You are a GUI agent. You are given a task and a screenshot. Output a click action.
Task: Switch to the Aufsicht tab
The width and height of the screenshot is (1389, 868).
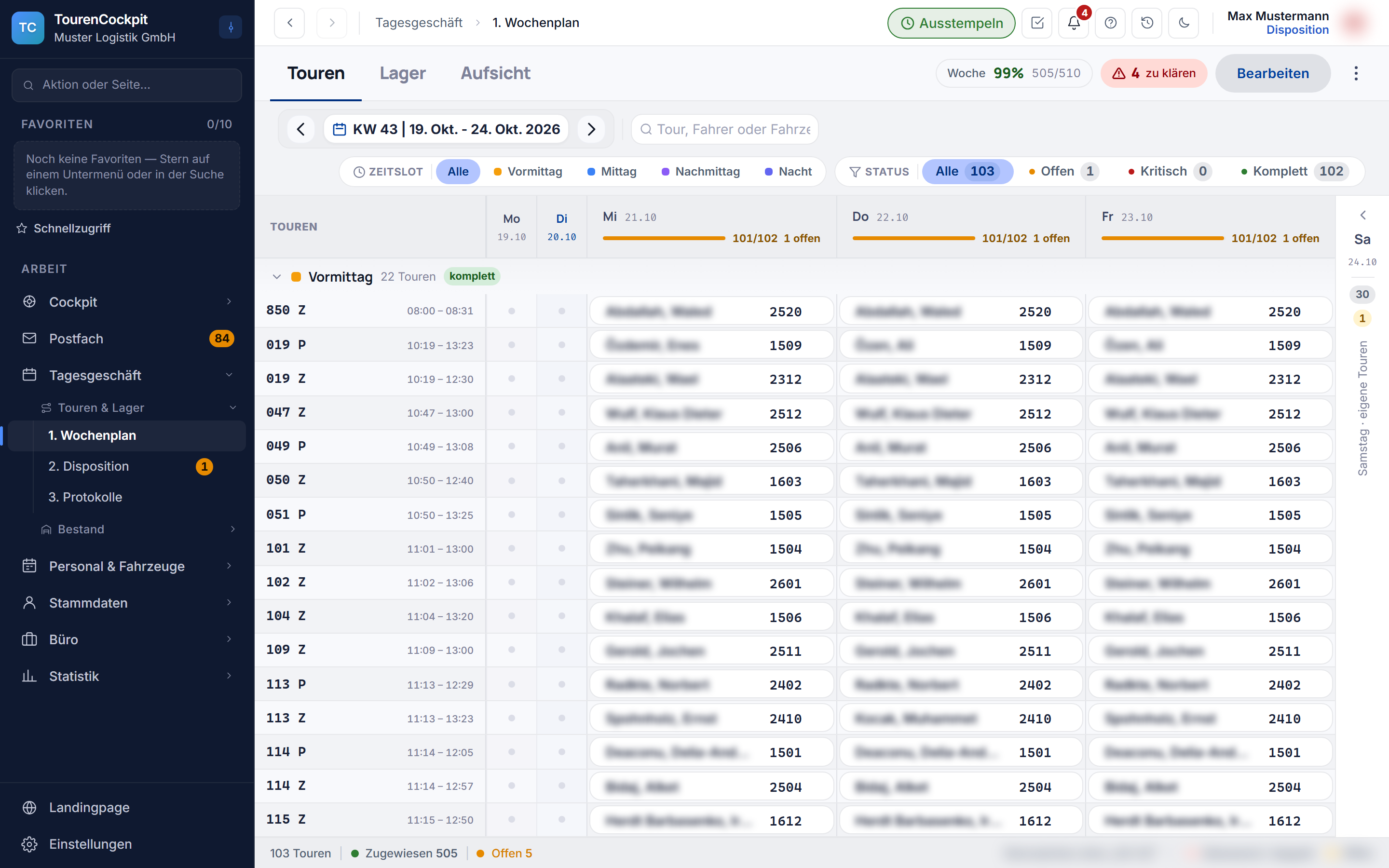click(495, 73)
